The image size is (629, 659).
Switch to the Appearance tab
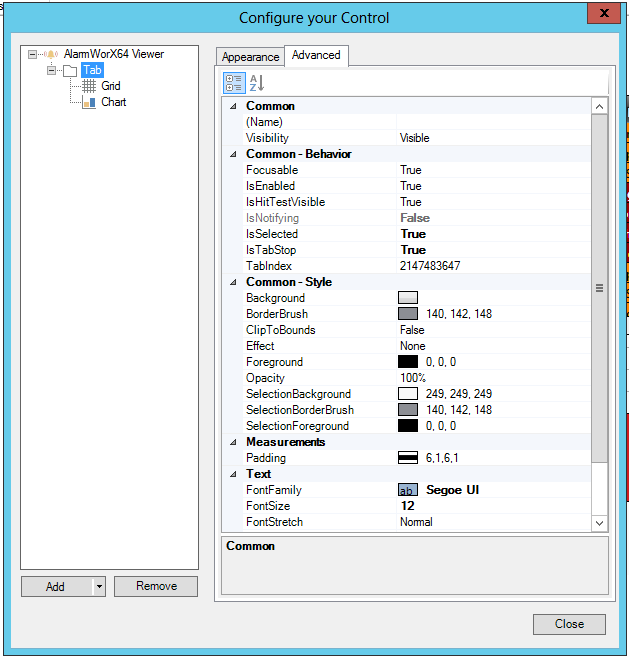pyautogui.click(x=250, y=57)
